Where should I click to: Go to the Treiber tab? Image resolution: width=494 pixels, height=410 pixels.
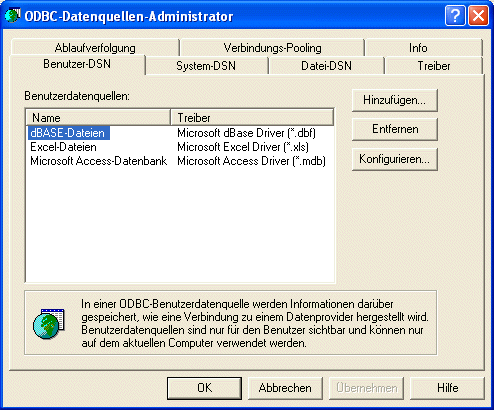click(x=434, y=66)
